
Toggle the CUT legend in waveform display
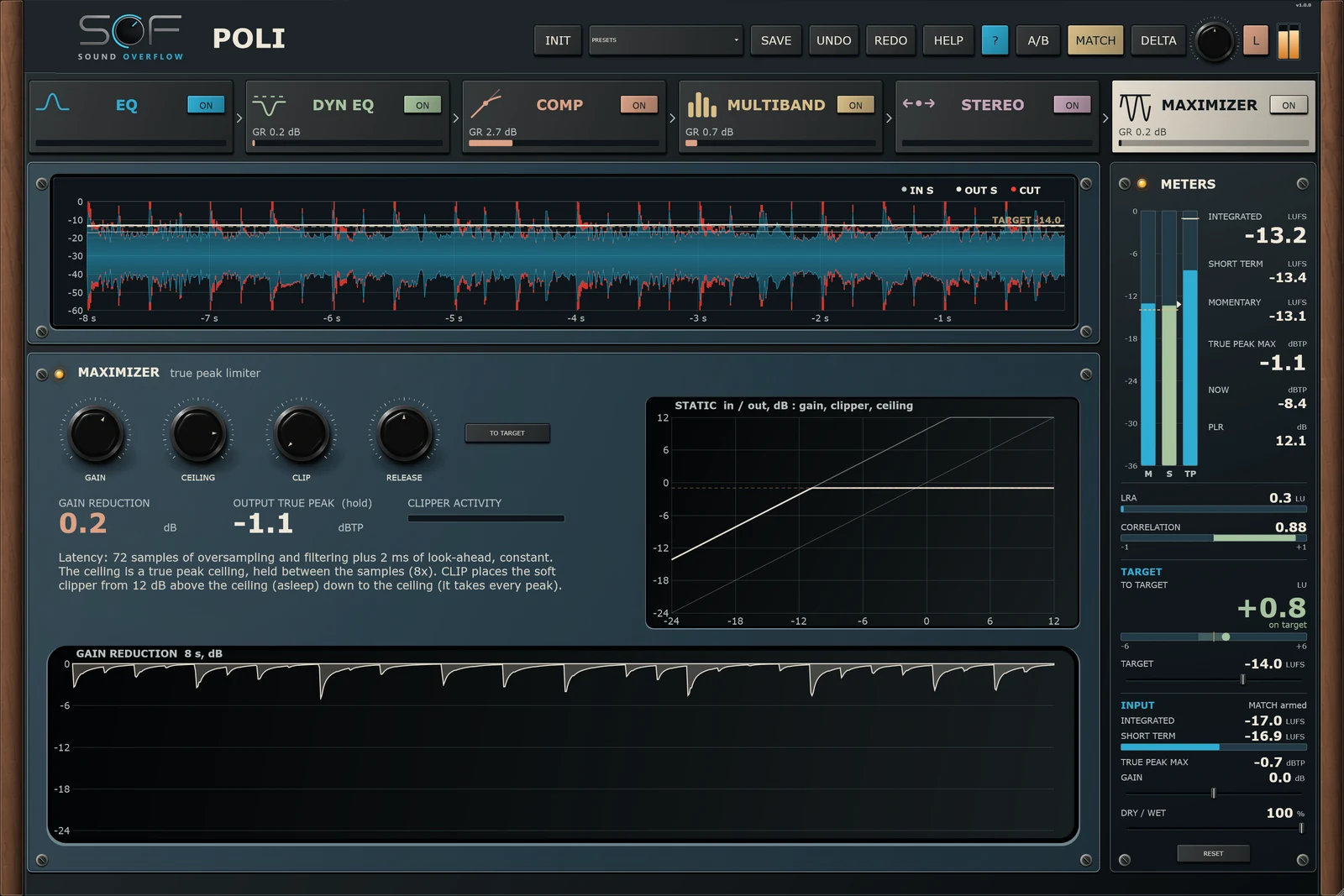tap(1026, 191)
